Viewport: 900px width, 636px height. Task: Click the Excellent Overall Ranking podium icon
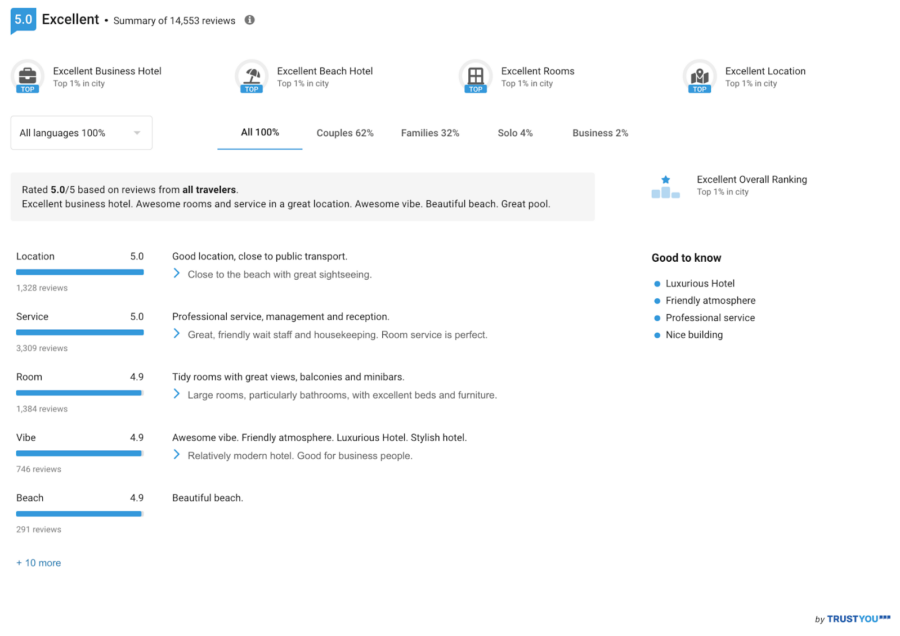(x=665, y=187)
